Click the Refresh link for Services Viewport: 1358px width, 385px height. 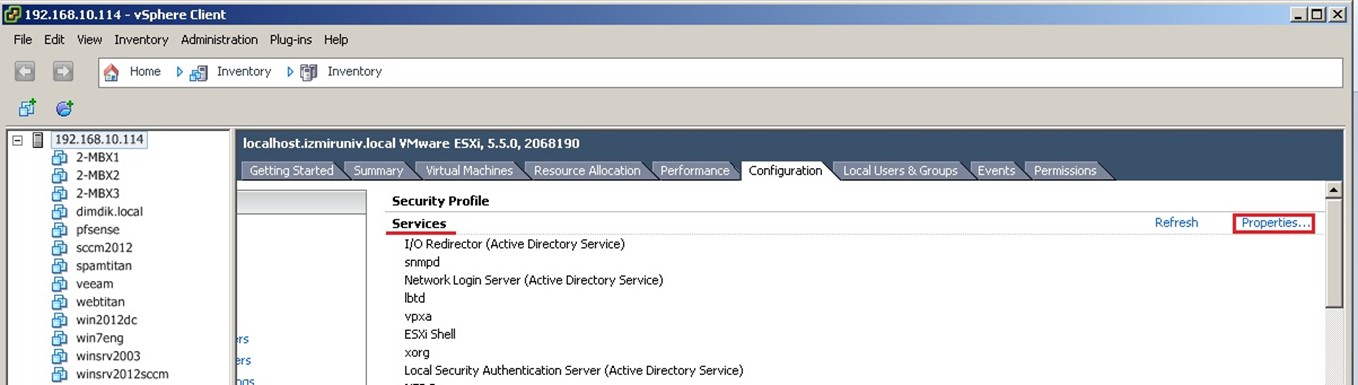(1176, 223)
